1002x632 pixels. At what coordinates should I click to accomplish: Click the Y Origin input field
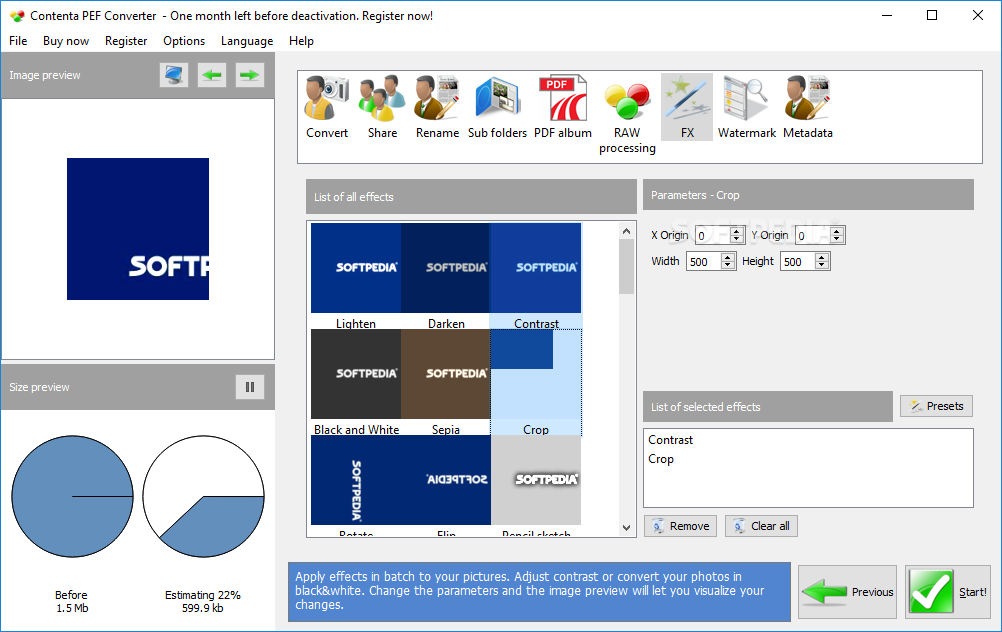(812, 236)
